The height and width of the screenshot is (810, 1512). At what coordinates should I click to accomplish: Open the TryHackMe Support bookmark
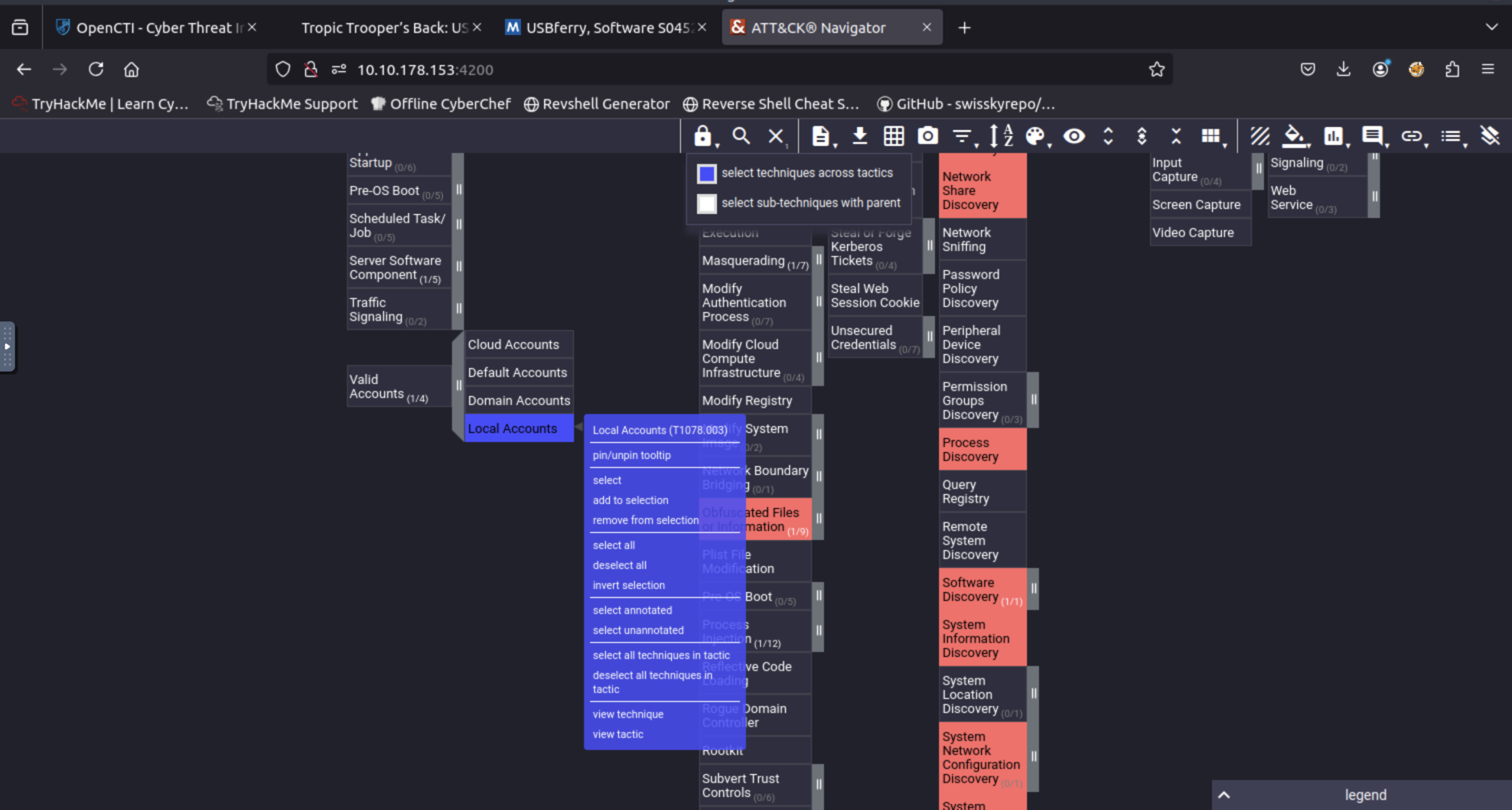pos(282,104)
